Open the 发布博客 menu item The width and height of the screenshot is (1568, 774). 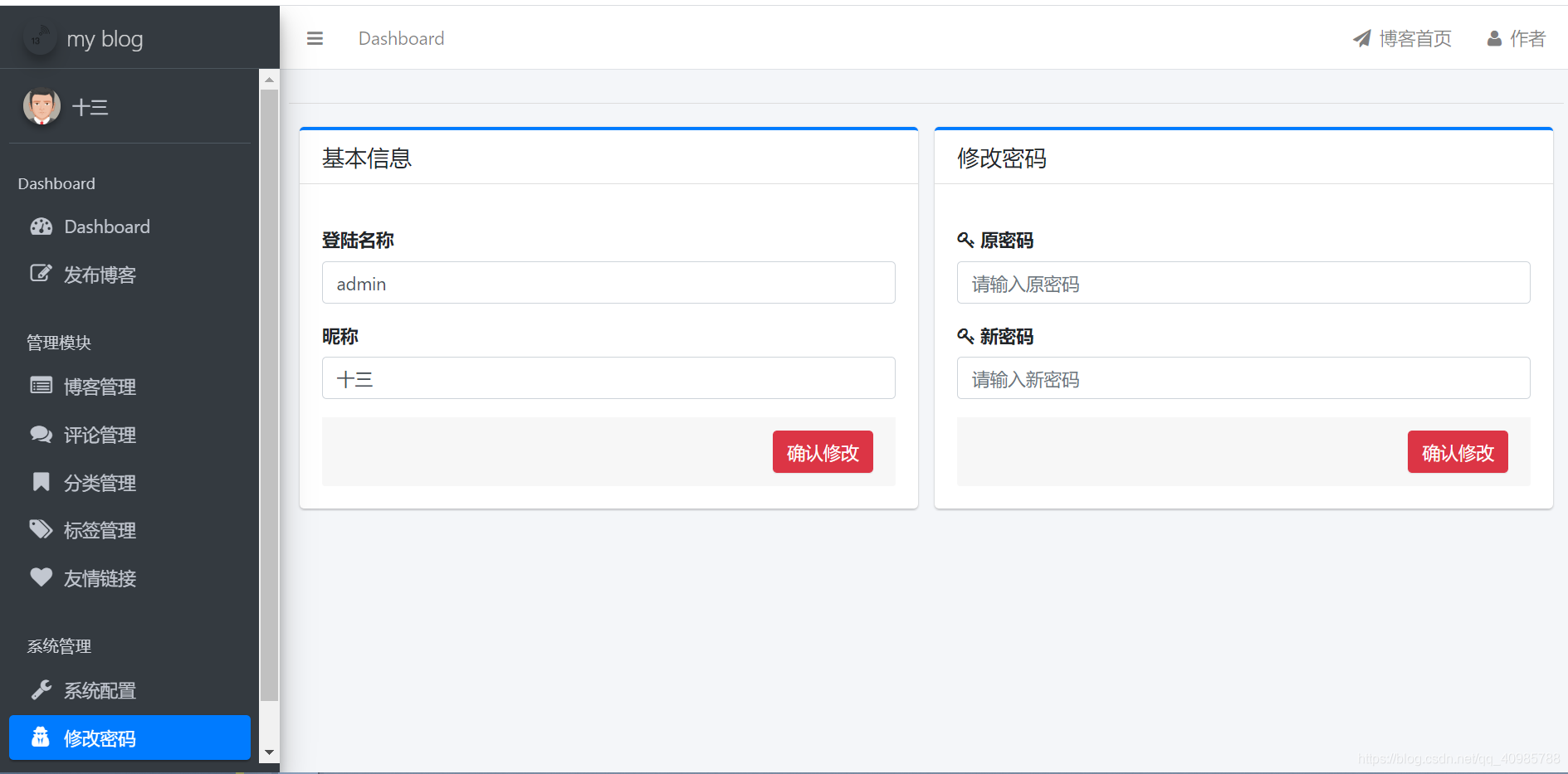(129, 275)
